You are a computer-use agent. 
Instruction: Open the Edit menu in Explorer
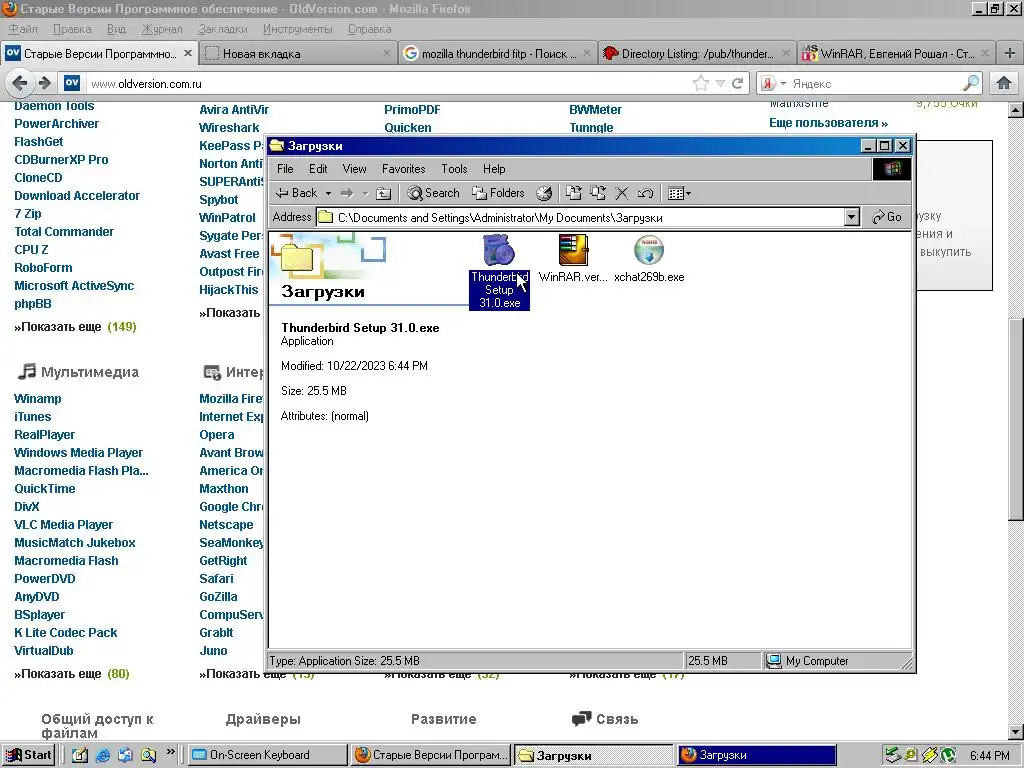coord(318,169)
